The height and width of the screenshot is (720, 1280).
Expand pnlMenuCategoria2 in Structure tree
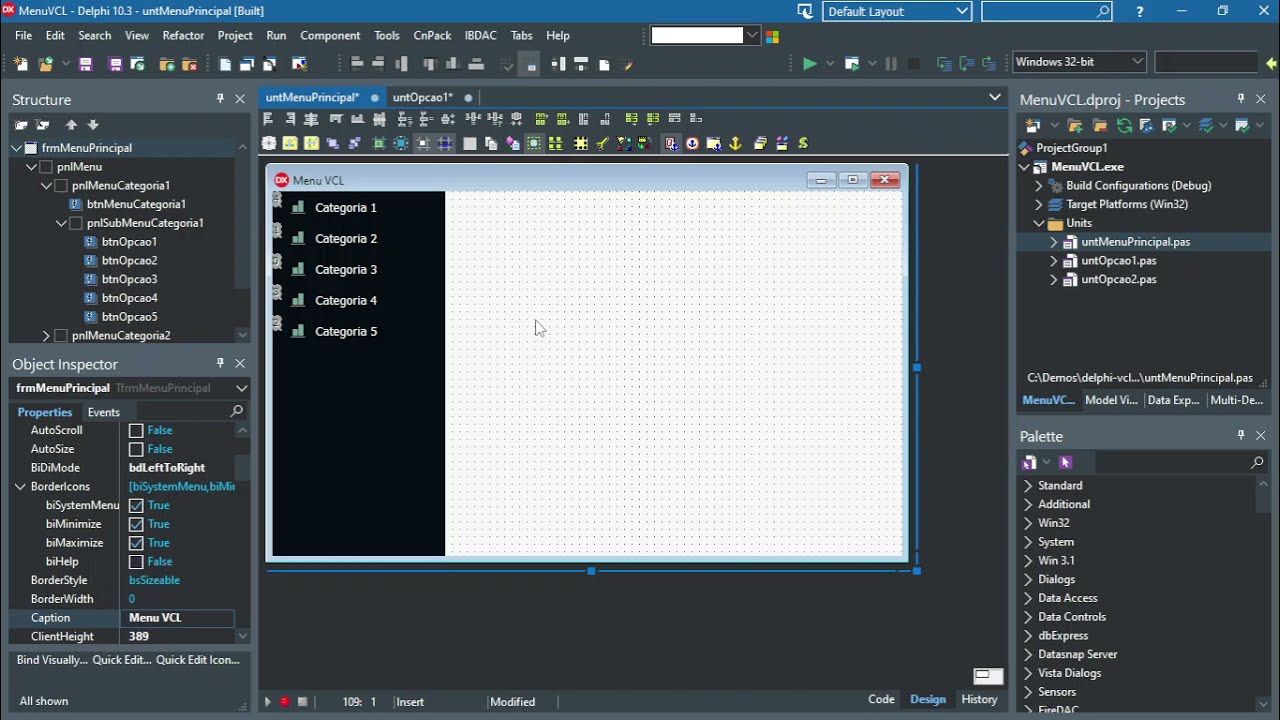pyautogui.click(x=46, y=336)
